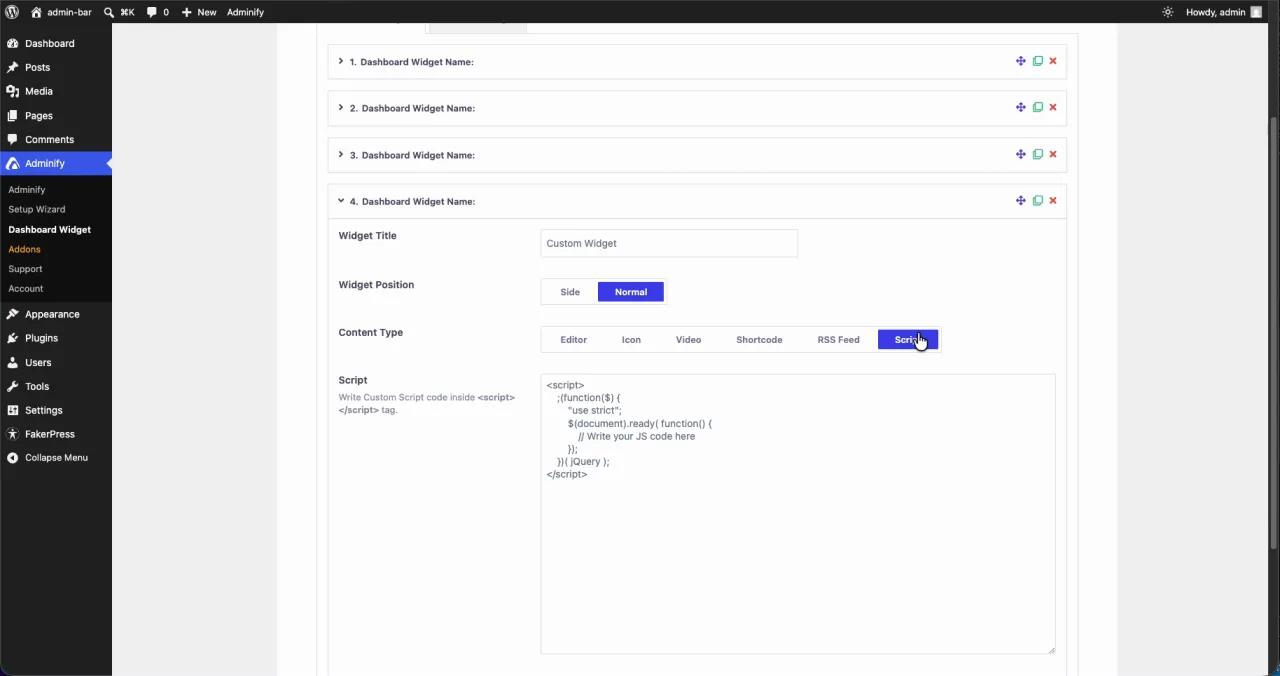Screen dimensions: 1280x676
Task: Click the Script textarea corner grip
Action: coord(1051,650)
